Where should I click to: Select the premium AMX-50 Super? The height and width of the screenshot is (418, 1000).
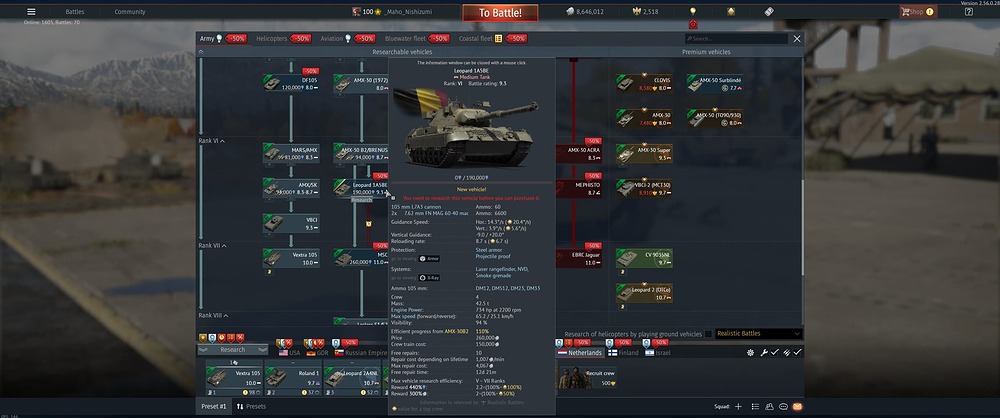[644, 153]
